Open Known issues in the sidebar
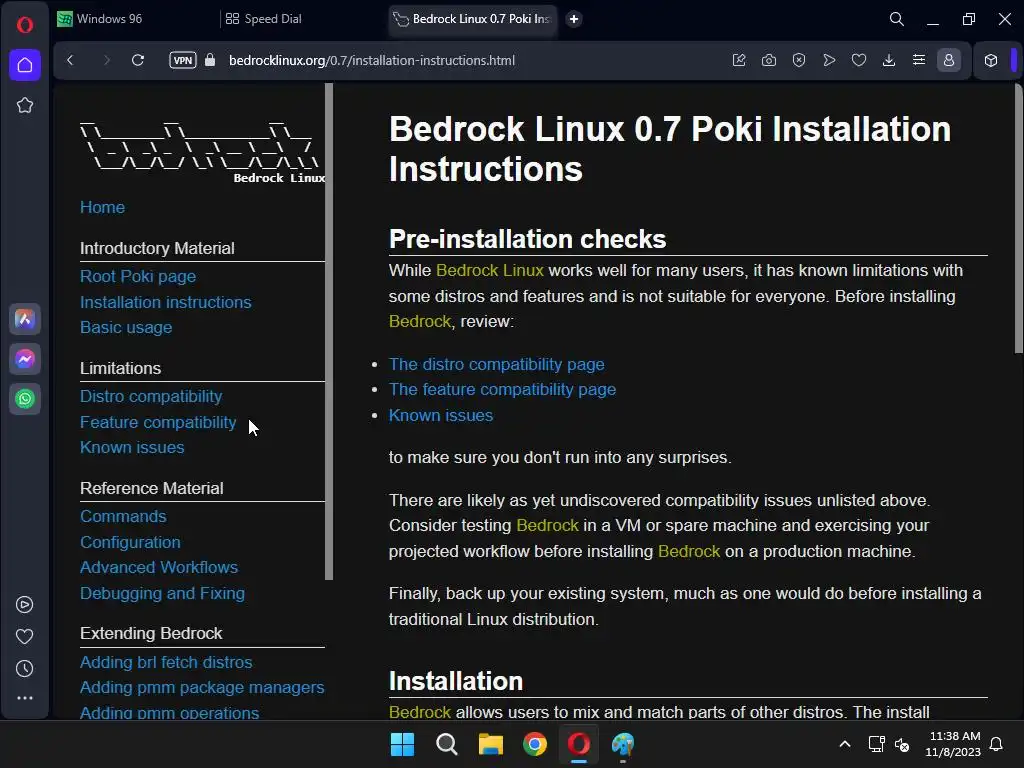The width and height of the screenshot is (1024, 768). 132,447
